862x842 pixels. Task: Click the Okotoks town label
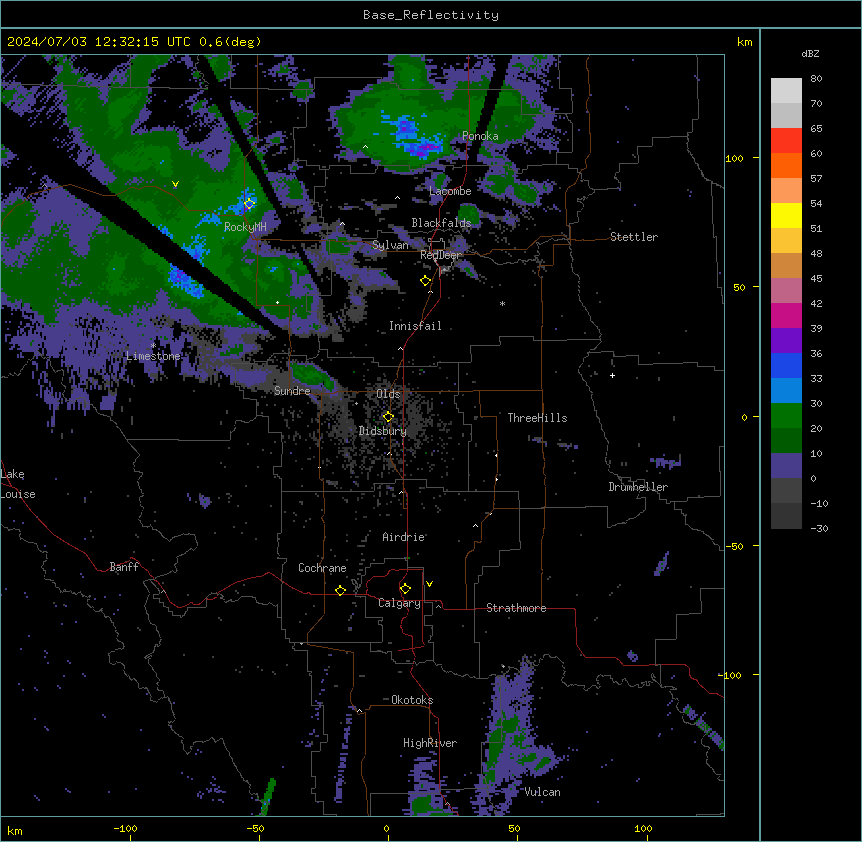point(412,700)
